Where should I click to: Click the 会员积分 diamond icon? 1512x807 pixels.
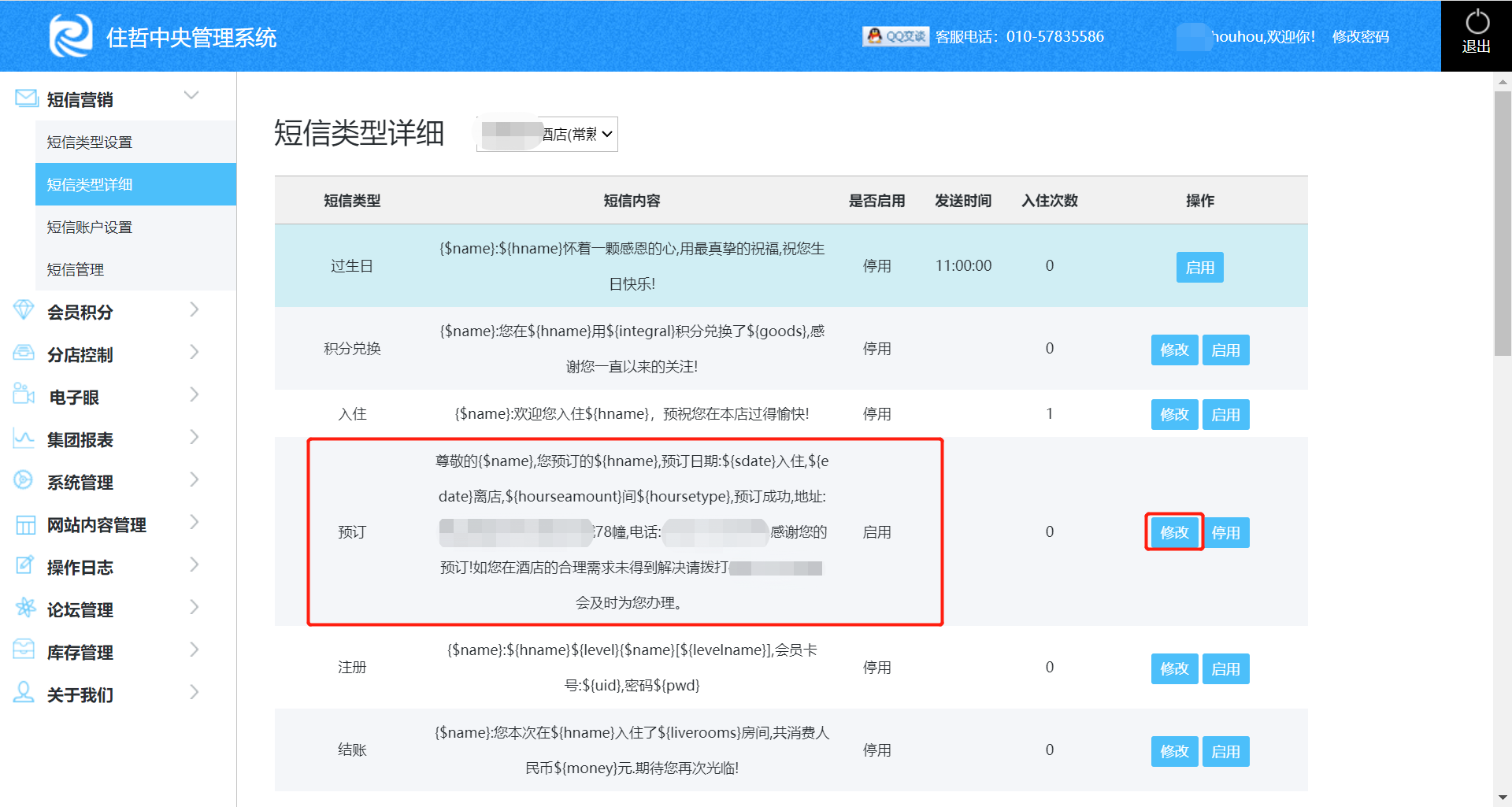[x=24, y=310]
